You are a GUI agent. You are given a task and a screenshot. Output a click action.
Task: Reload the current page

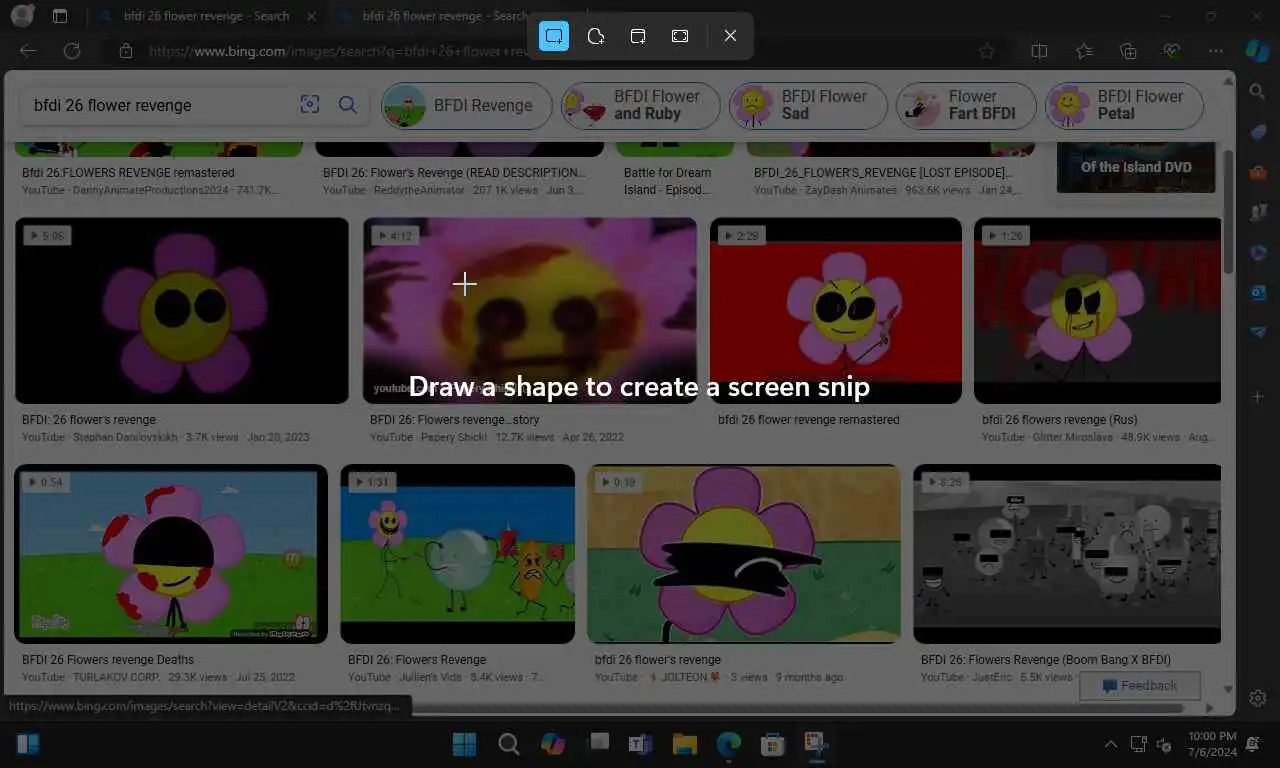(72, 51)
